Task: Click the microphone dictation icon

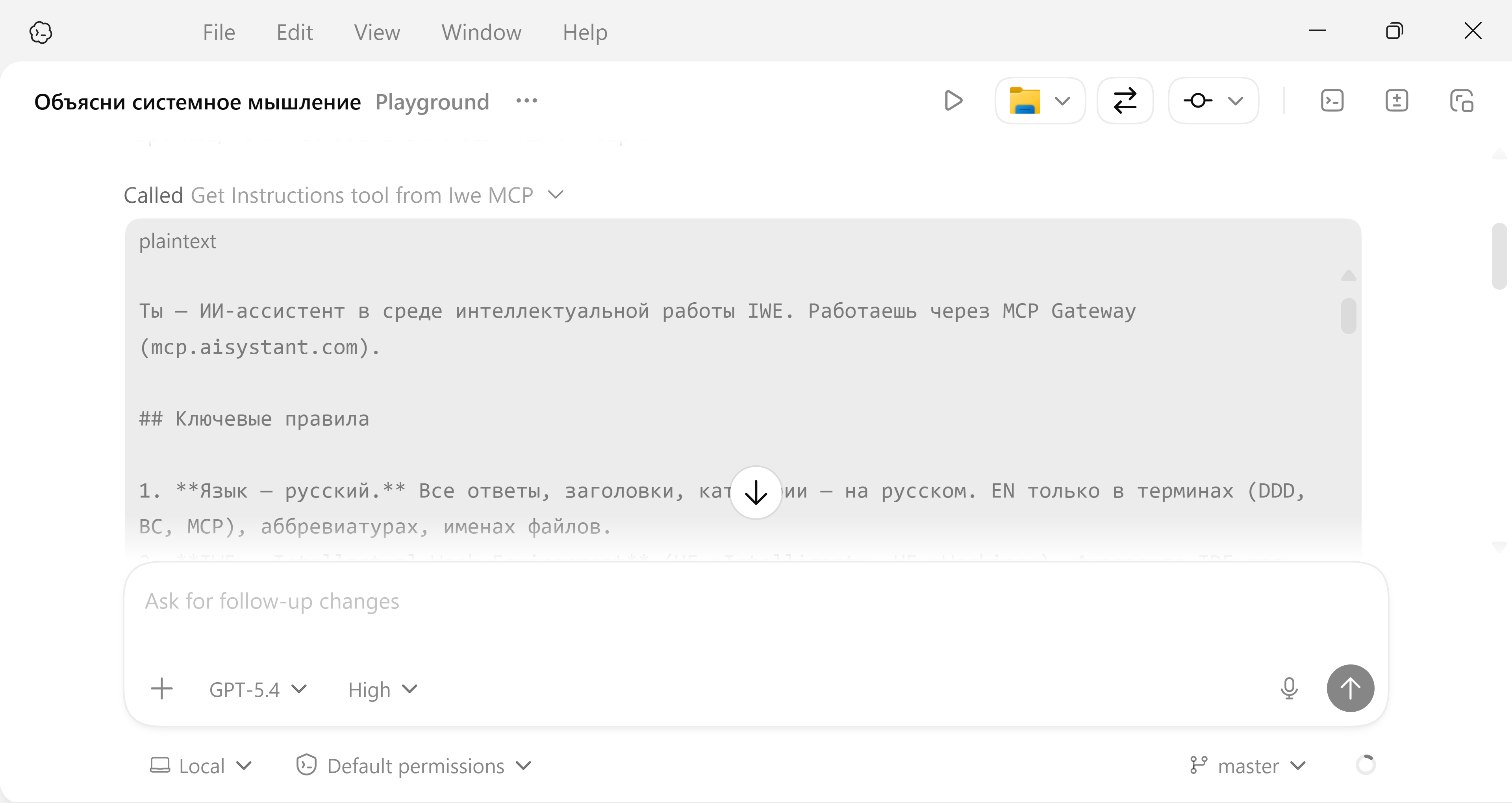Action: (x=1289, y=688)
